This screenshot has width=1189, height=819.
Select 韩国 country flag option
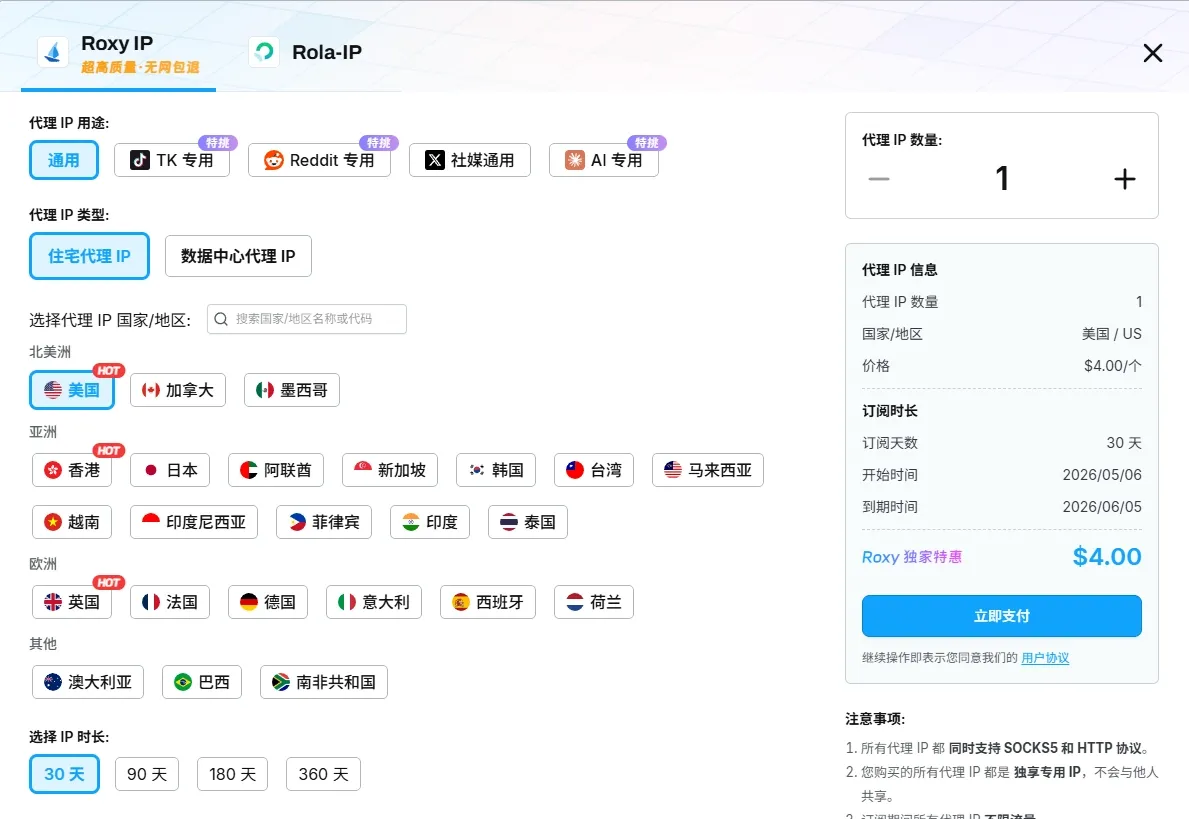(496, 470)
